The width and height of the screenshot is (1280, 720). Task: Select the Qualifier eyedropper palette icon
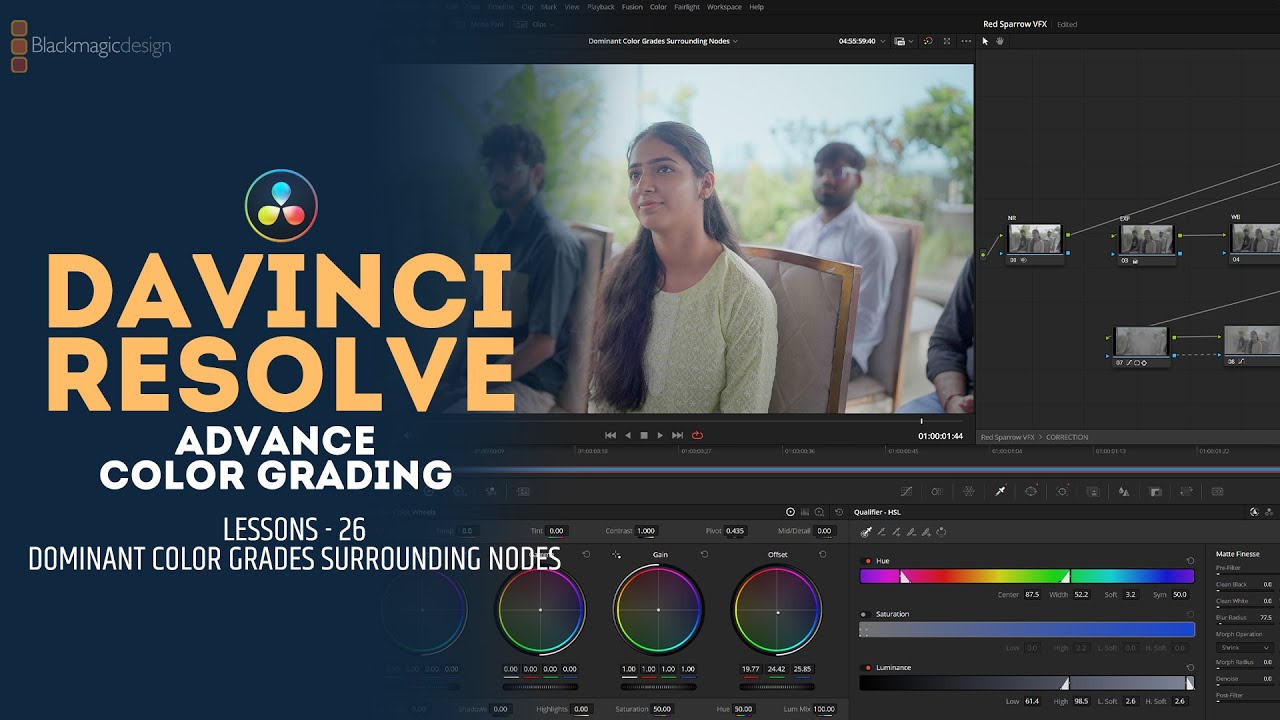pos(1000,491)
